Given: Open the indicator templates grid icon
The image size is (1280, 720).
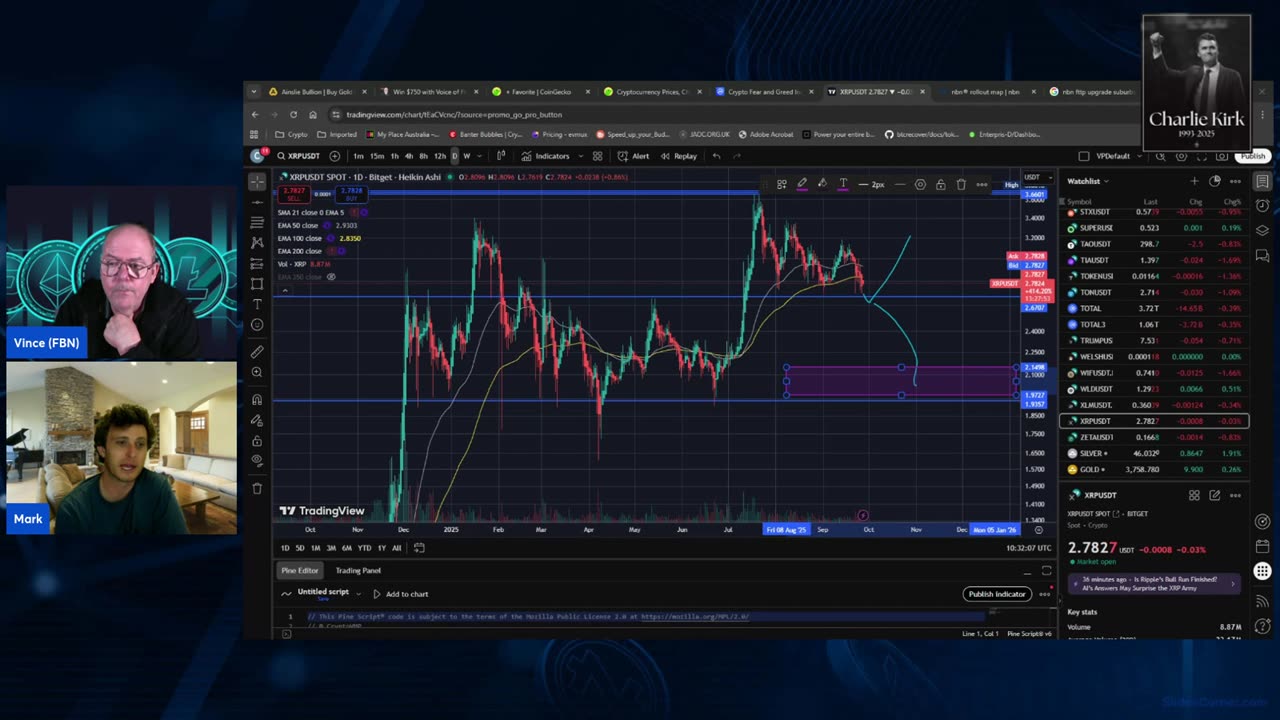Looking at the screenshot, I should [597, 156].
